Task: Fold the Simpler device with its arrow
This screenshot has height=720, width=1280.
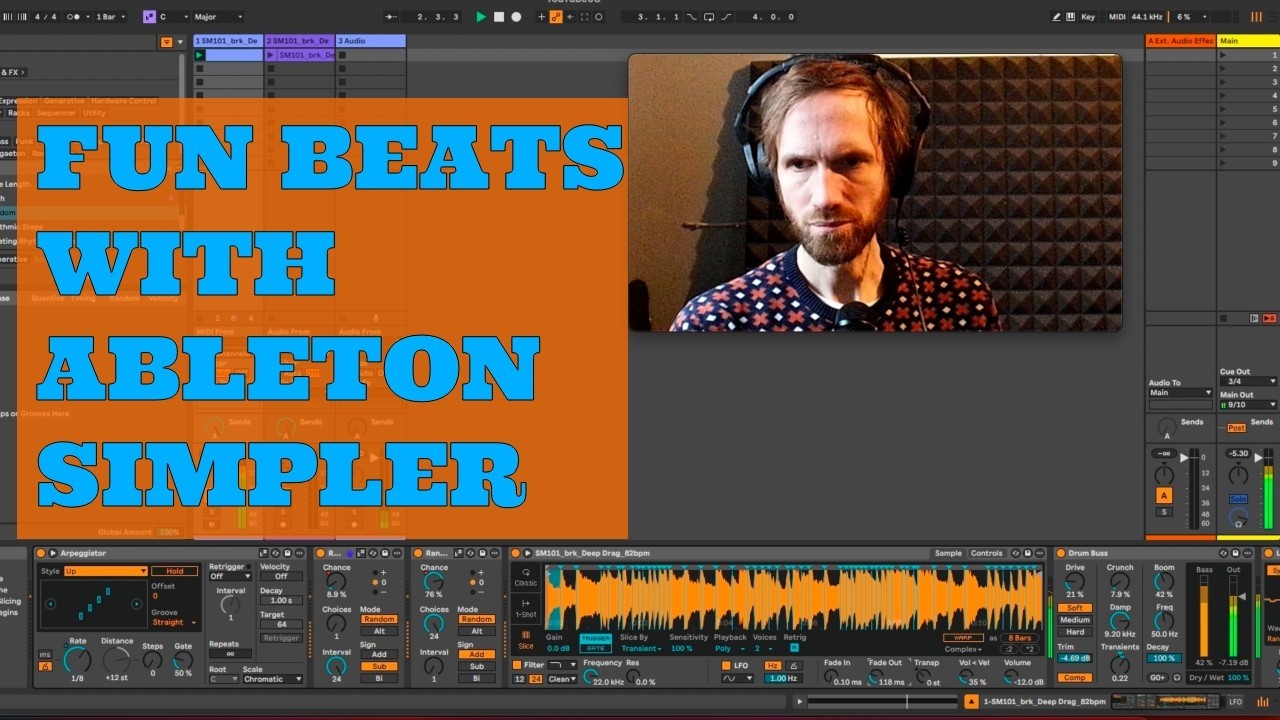Action: tap(527, 553)
